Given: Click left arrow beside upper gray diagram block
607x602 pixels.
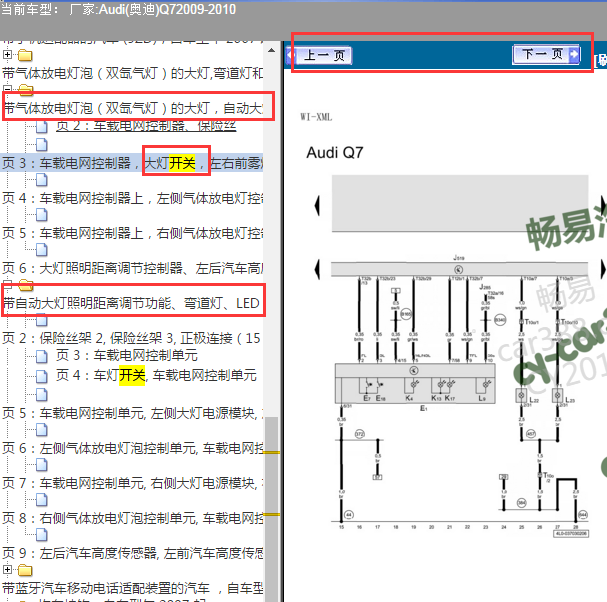Looking at the screenshot, I should 317,205.
